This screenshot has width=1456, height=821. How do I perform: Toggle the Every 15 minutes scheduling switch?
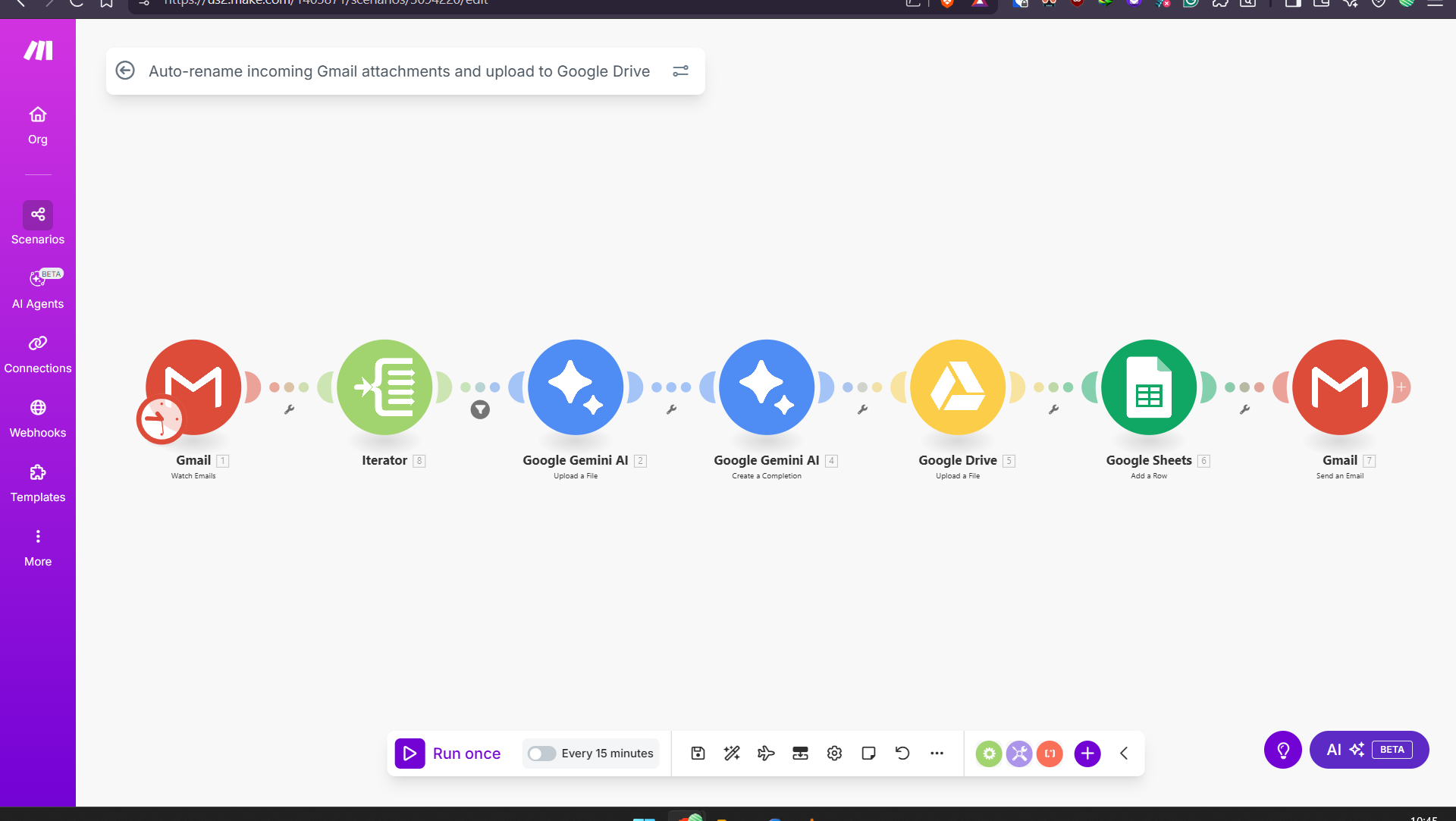coord(542,754)
